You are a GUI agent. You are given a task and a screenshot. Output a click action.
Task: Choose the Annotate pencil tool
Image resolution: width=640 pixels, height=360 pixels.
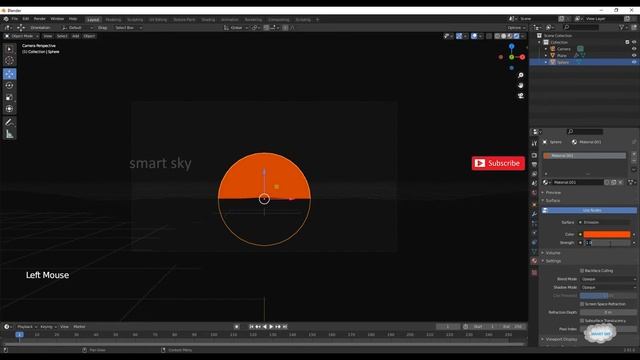(x=9, y=122)
